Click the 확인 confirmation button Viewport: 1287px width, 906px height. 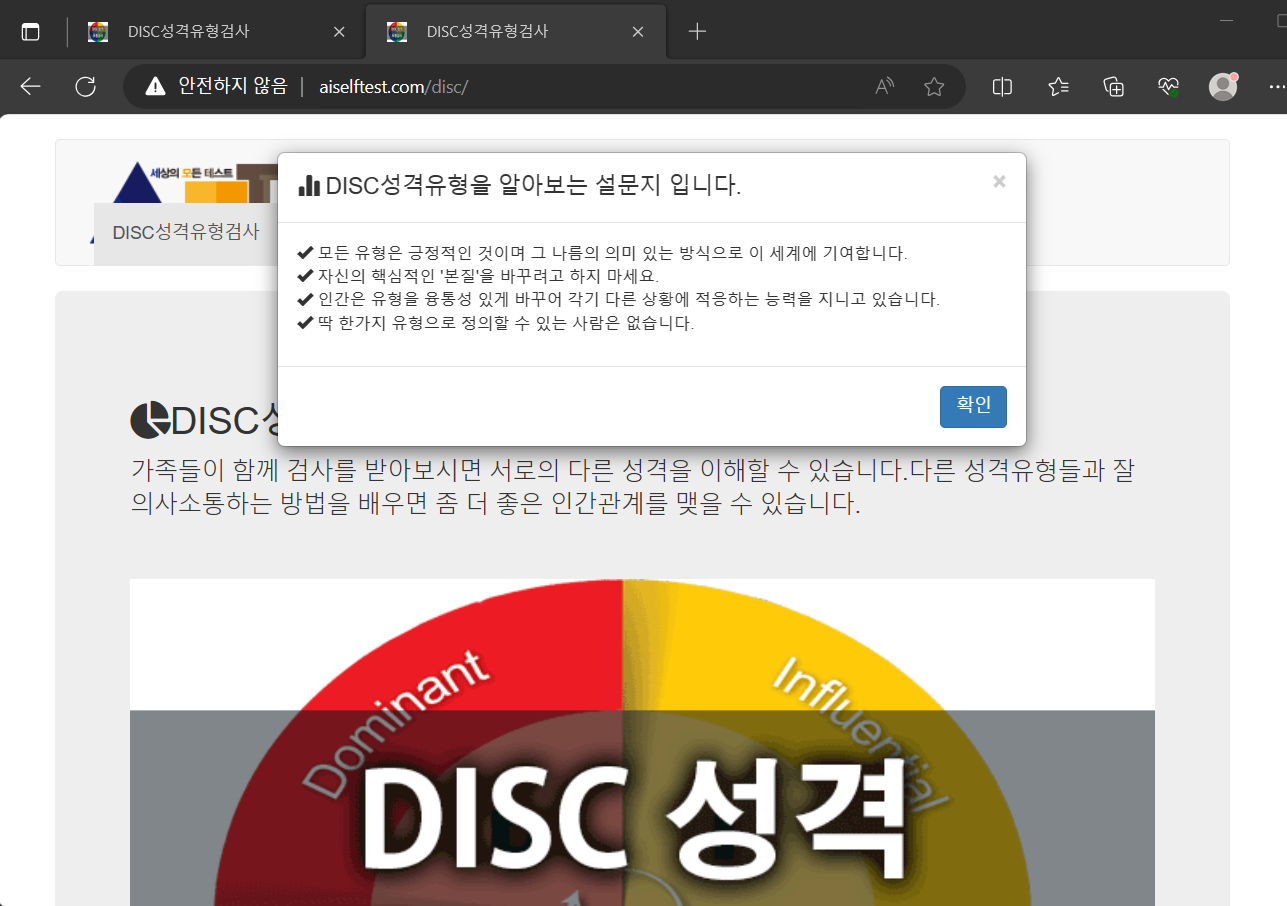coord(972,406)
